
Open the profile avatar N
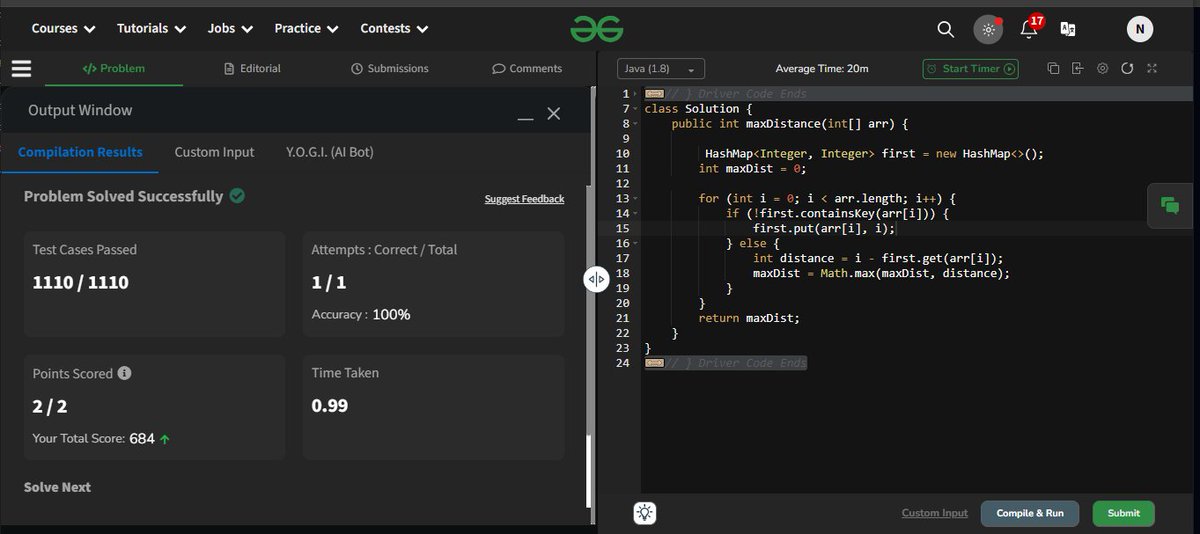tap(1140, 29)
